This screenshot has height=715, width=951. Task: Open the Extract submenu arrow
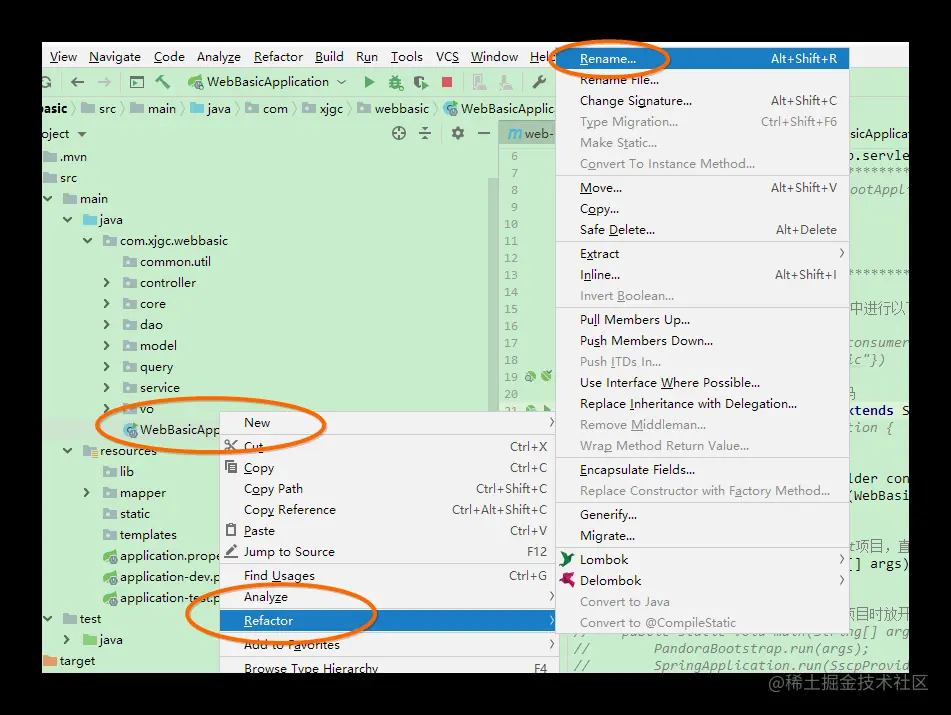coord(842,253)
